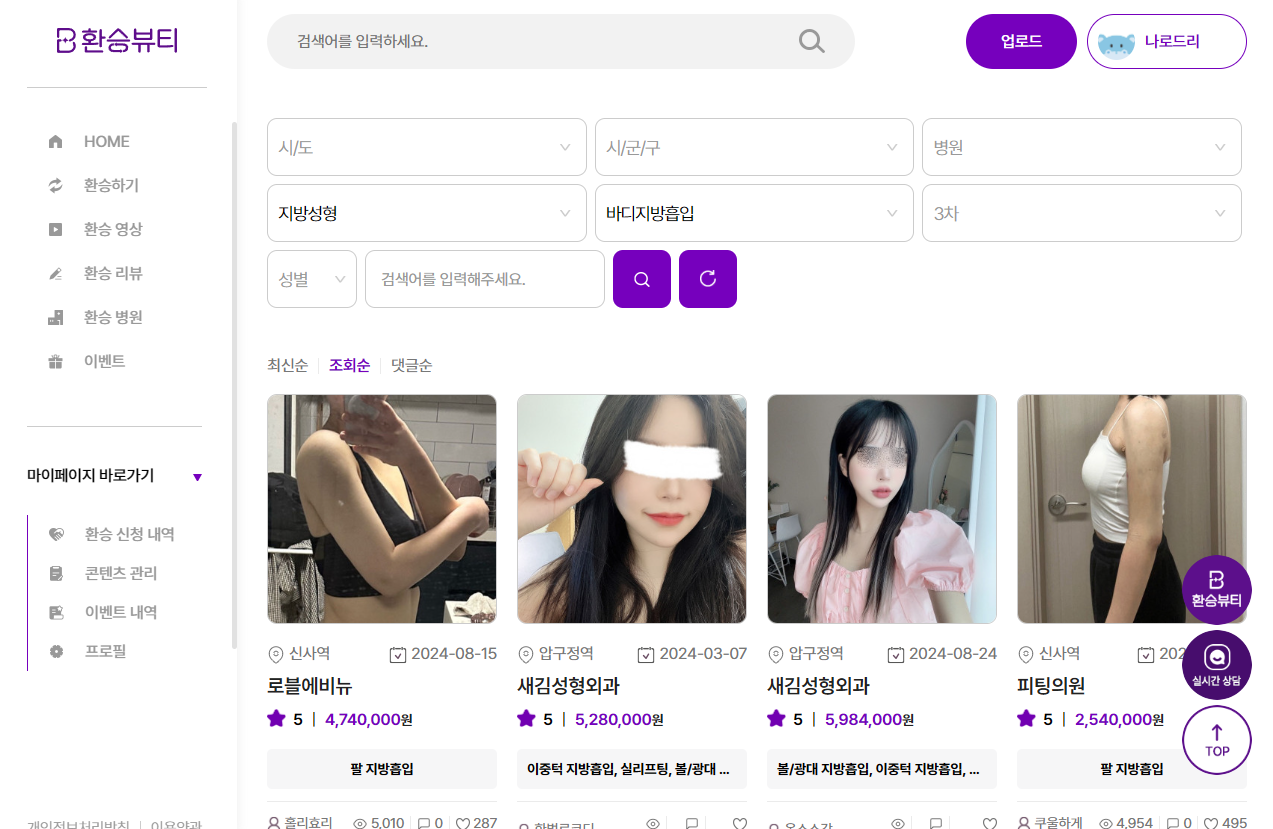Click the 환승 리뷰 pencil icon
1273x829 pixels.
(56, 274)
